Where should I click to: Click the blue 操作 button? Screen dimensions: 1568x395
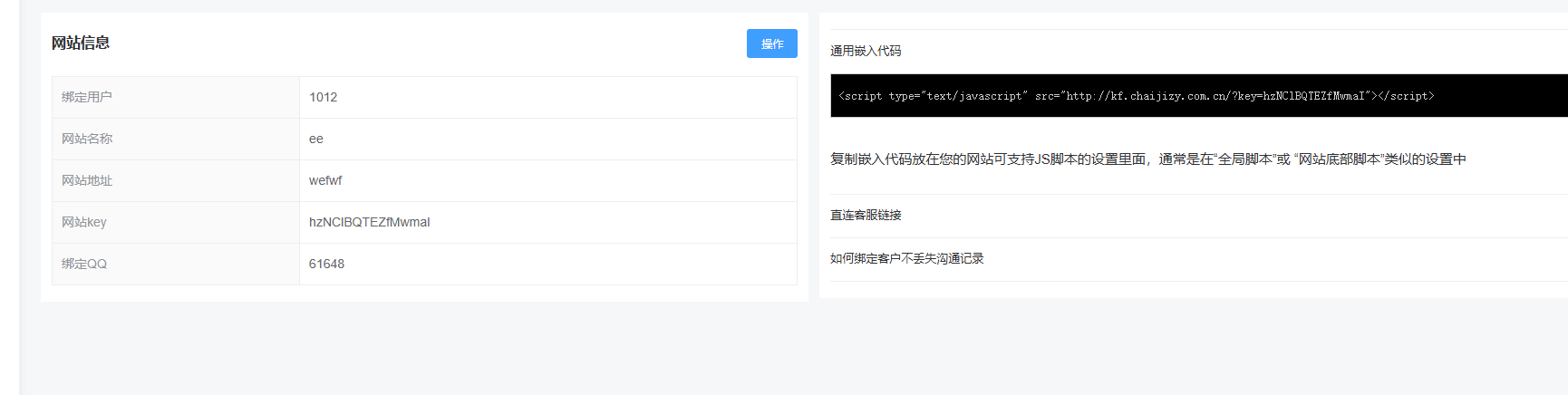point(771,43)
